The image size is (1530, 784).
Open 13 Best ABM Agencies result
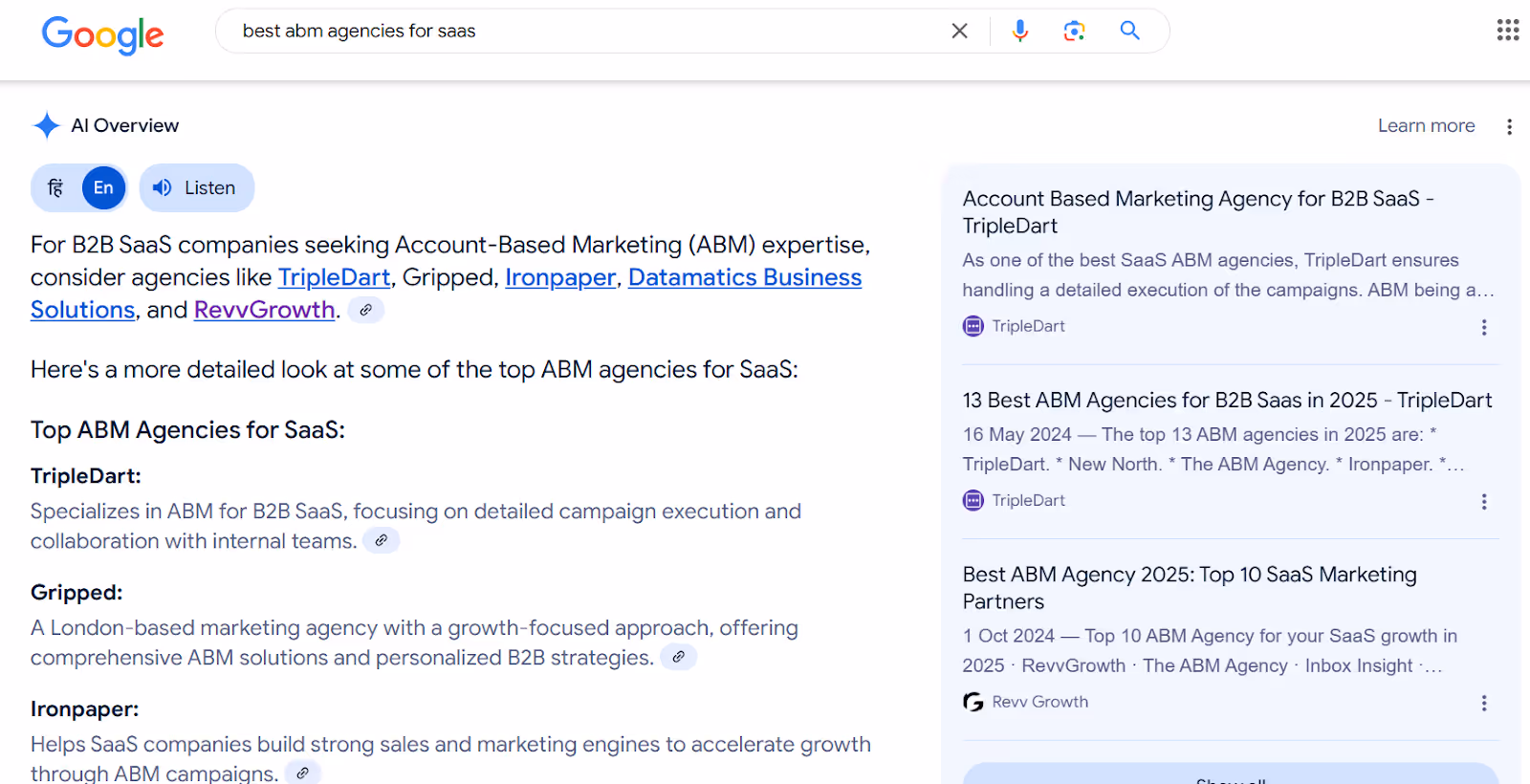(1227, 400)
